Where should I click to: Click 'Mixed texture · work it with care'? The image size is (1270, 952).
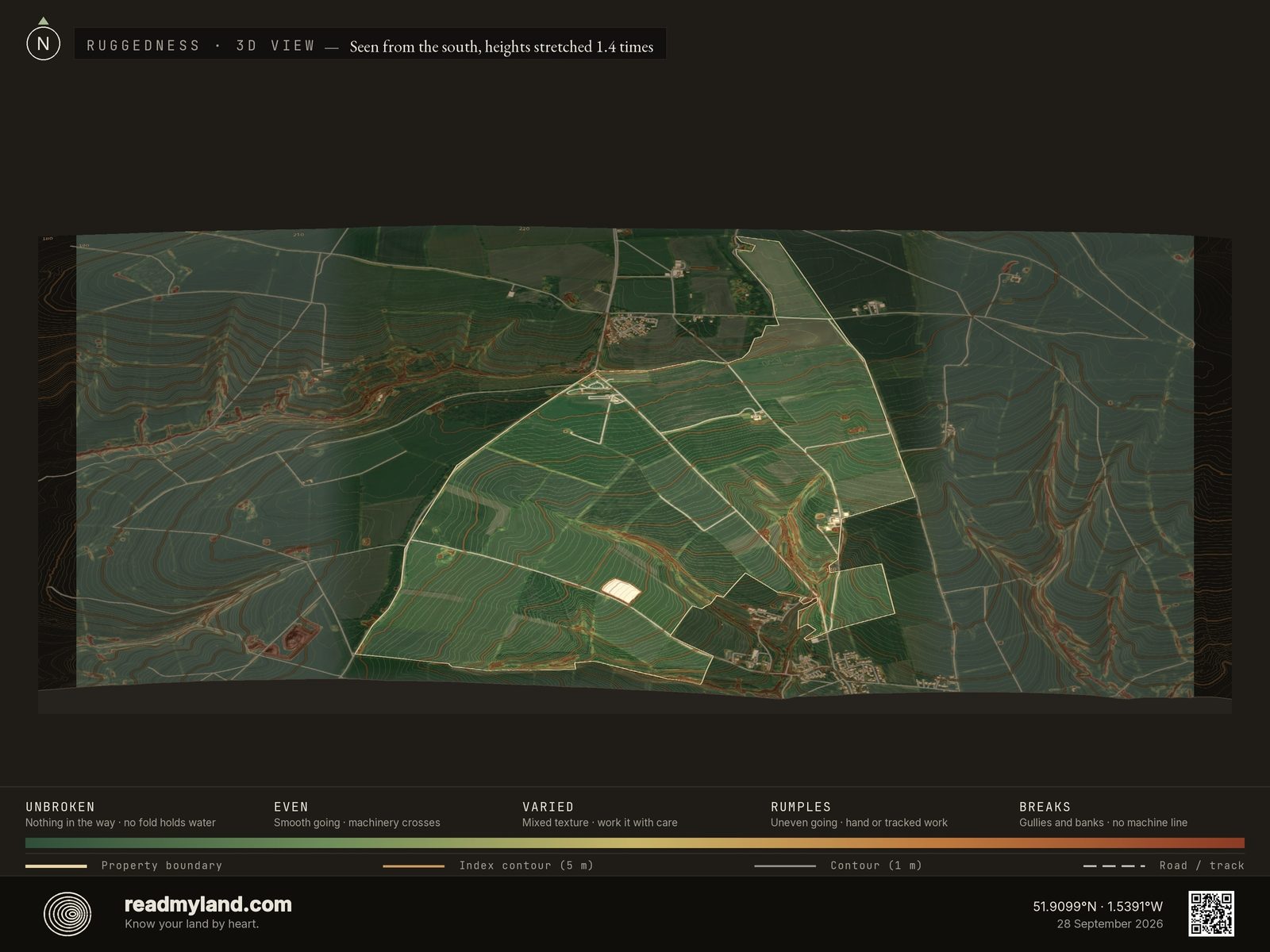(x=600, y=823)
